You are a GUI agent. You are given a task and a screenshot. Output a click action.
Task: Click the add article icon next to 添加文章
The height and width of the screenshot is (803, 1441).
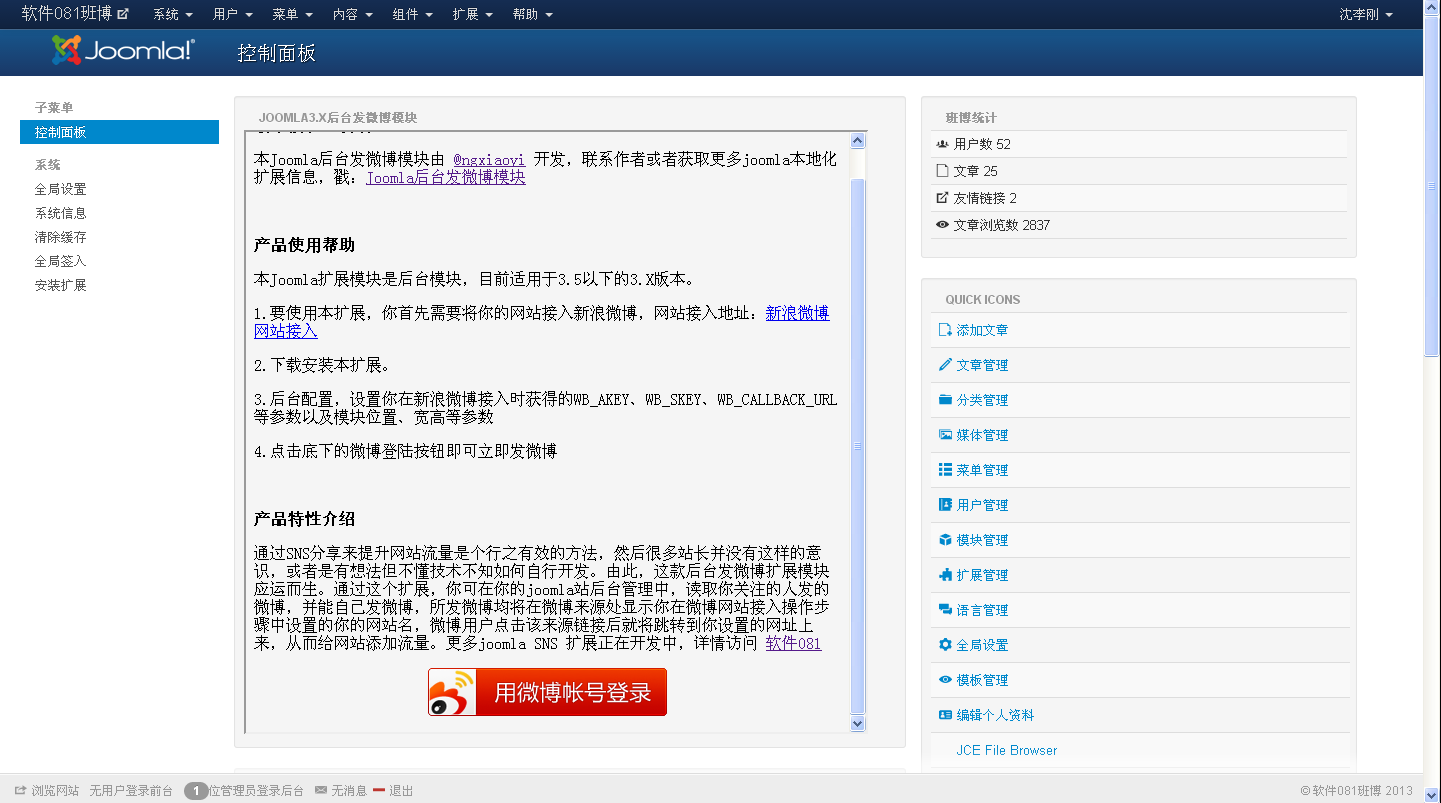945,330
